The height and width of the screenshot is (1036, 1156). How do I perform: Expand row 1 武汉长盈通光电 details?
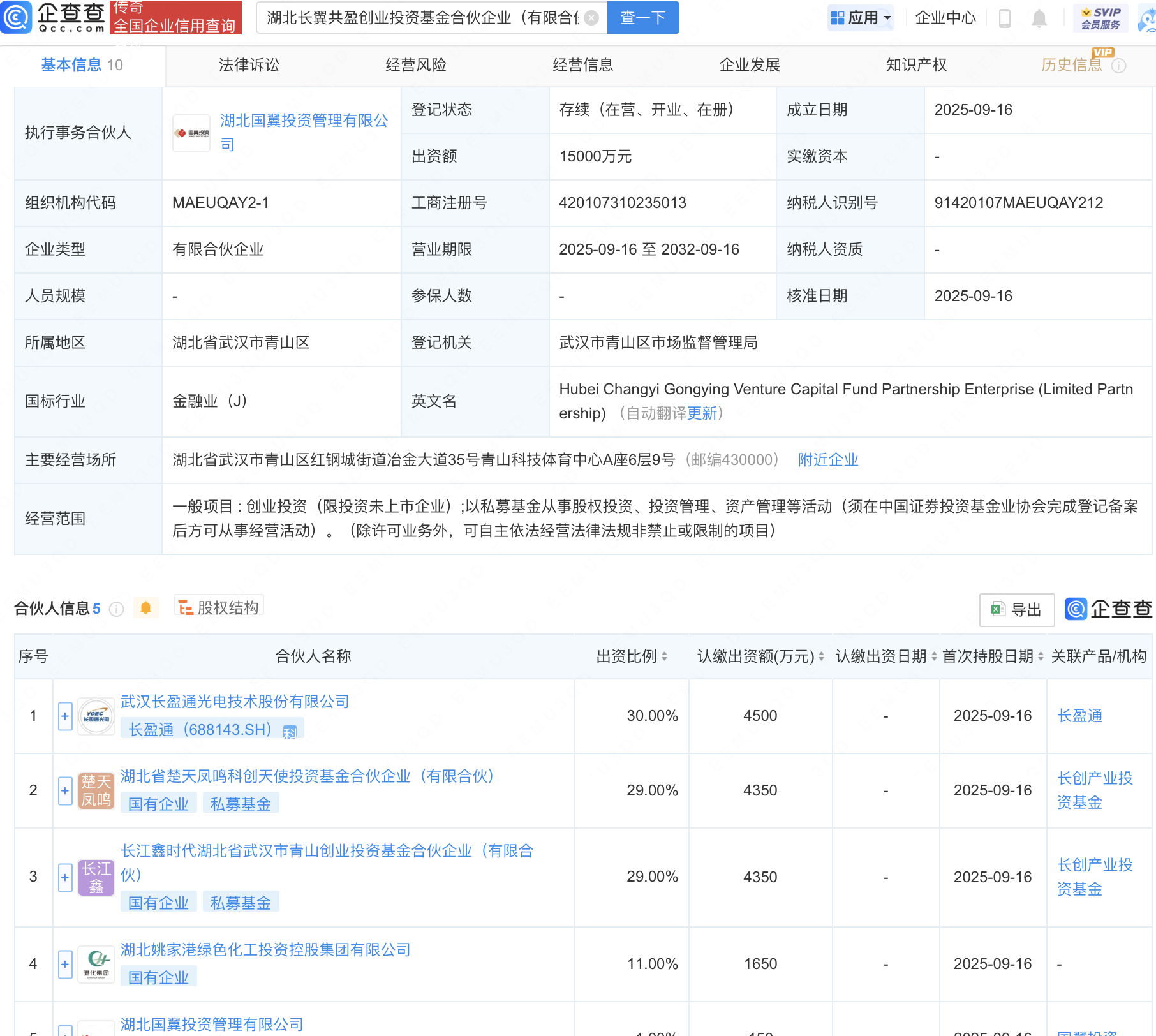(x=65, y=716)
